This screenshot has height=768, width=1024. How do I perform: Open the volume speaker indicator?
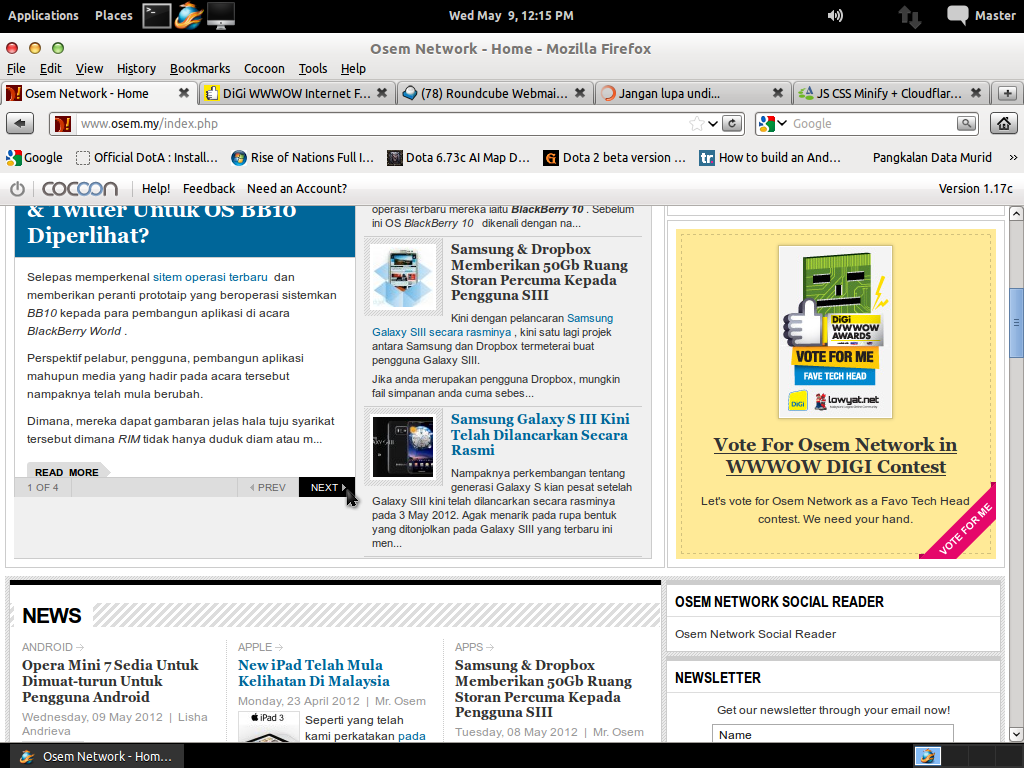pyautogui.click(x=835, y=16)
